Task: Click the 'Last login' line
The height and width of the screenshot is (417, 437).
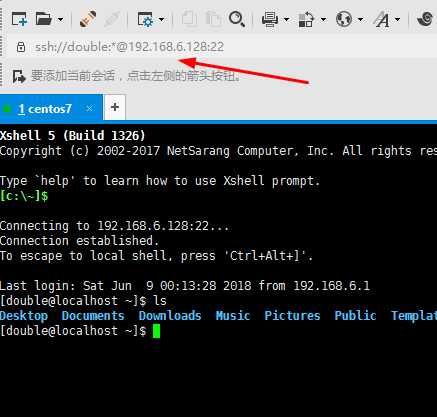Action: tap(185, 286)
